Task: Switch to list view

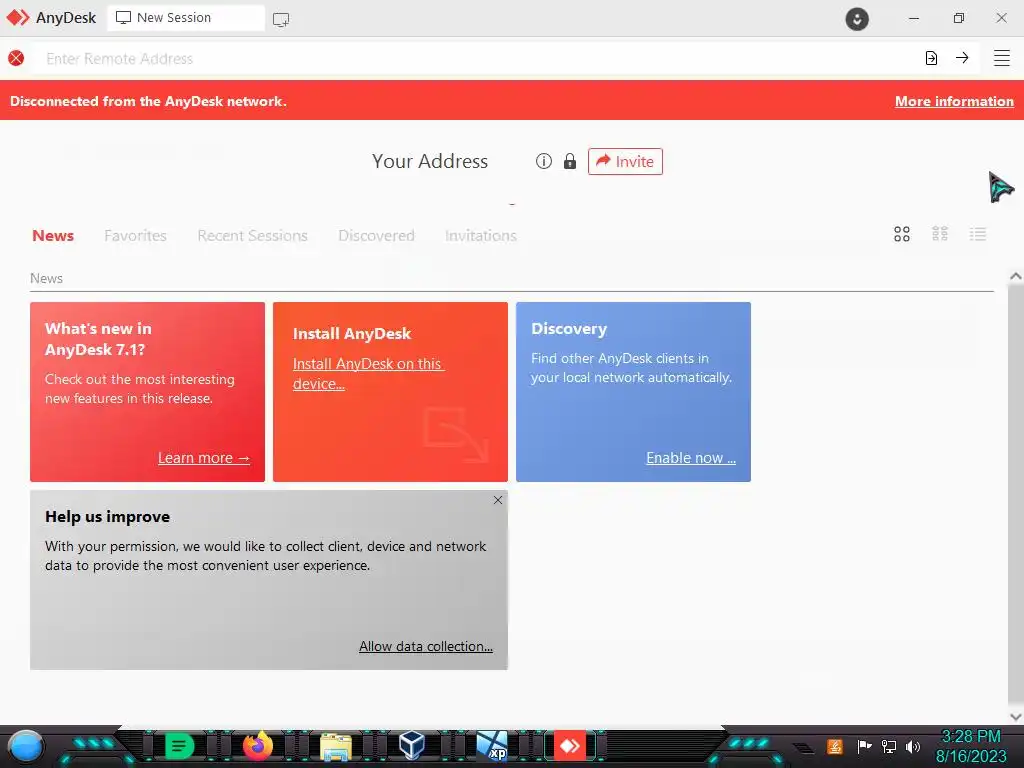Action: (978, 234)
